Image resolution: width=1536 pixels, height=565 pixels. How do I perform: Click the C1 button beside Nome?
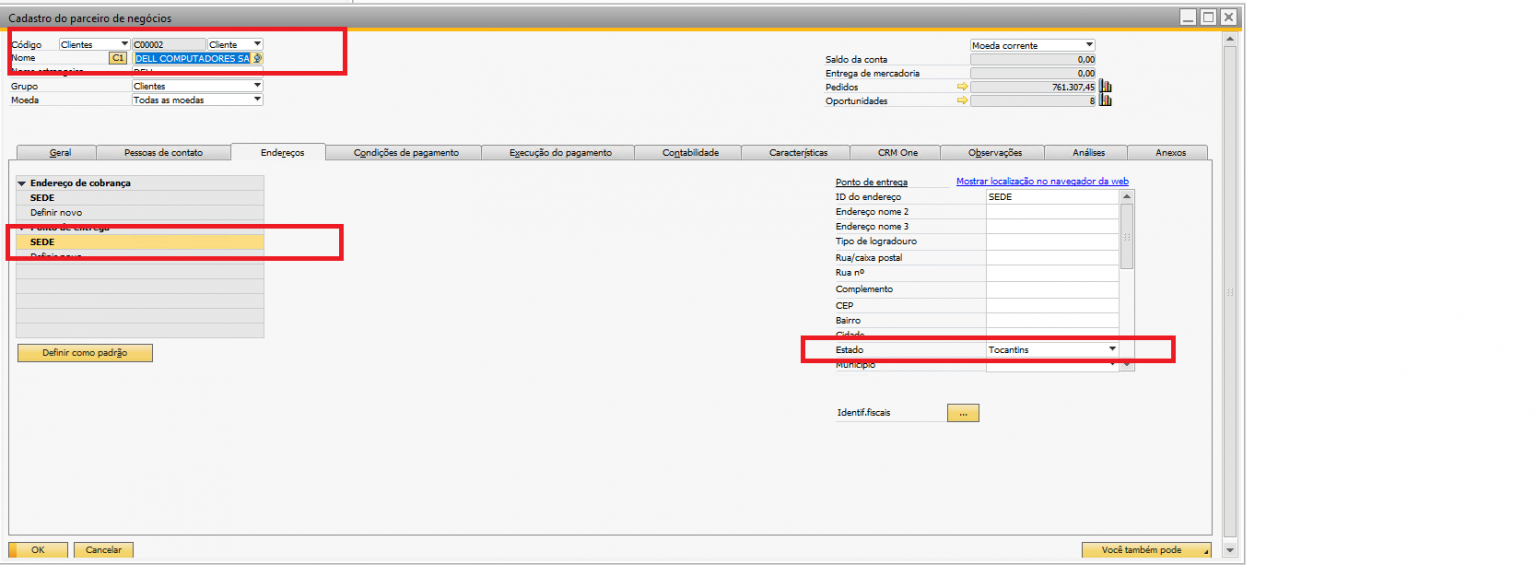(x=118, y=58)
